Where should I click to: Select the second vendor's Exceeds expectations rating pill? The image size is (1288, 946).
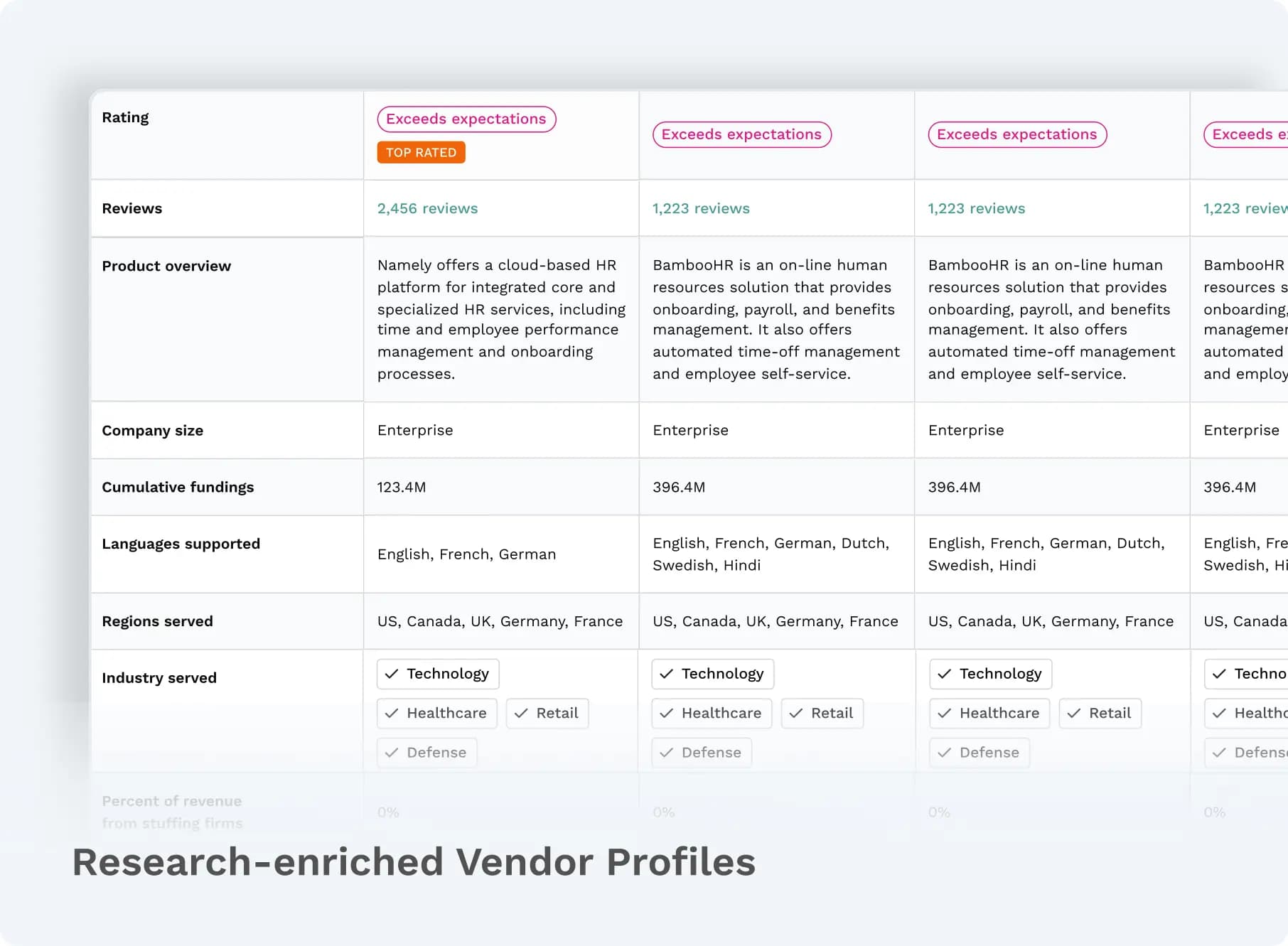pos(741,134)
